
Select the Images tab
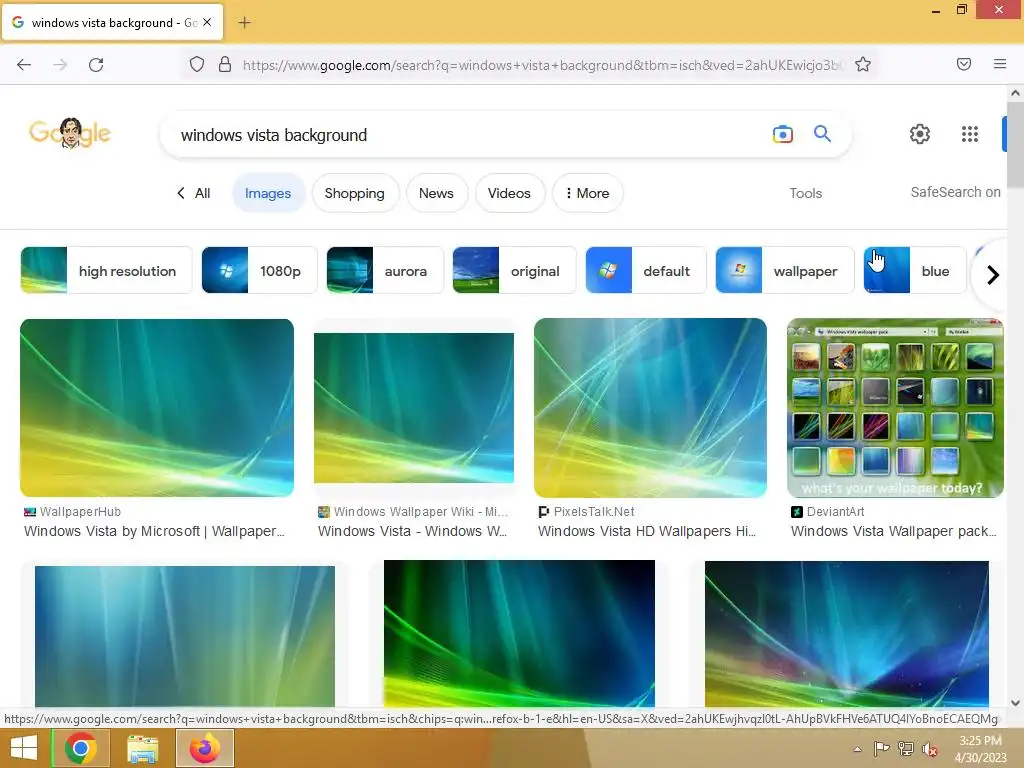(268, 193)
